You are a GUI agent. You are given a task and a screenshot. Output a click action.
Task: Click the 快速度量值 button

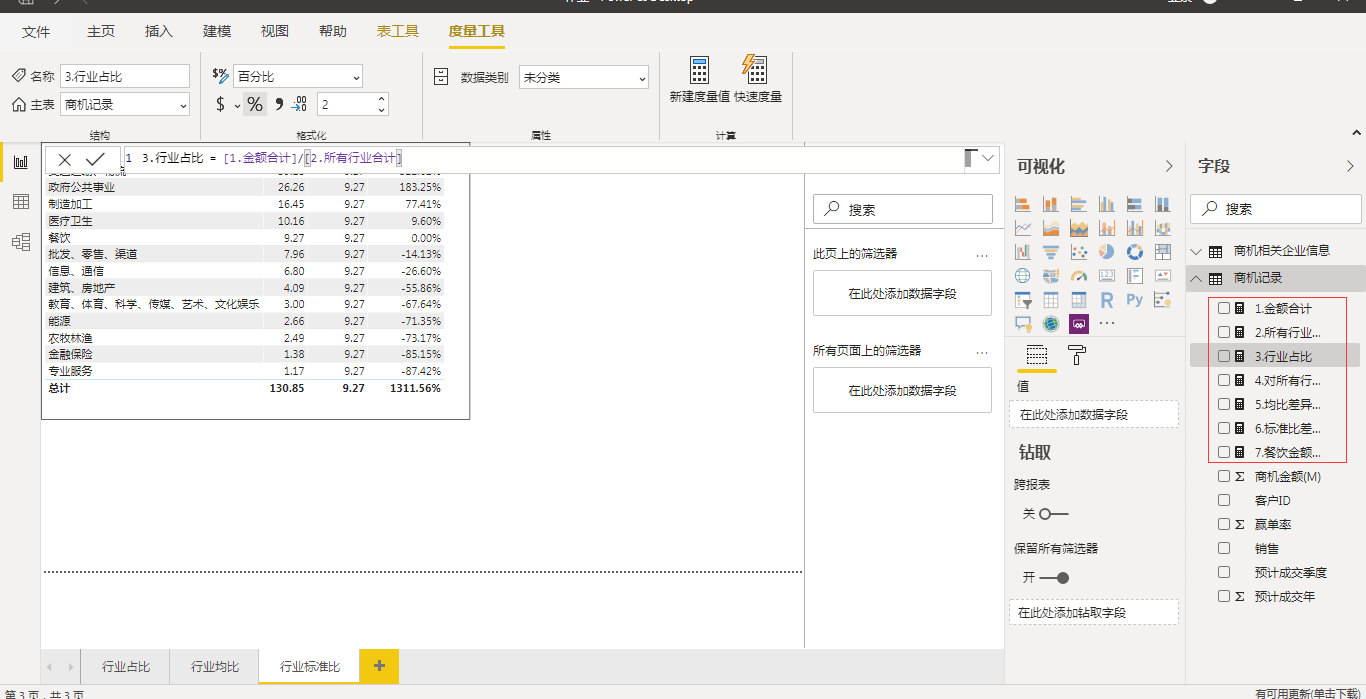click(758, 80)
